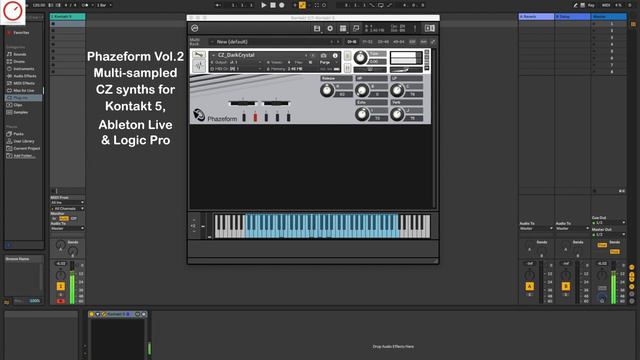Select the highlighted Plug-ins category

(x=23, y=98)
